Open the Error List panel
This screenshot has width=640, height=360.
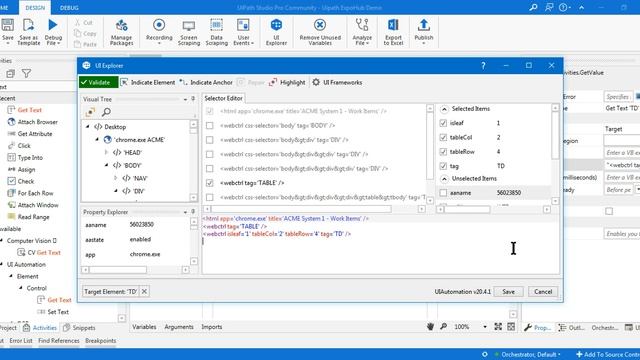[21, 340]
